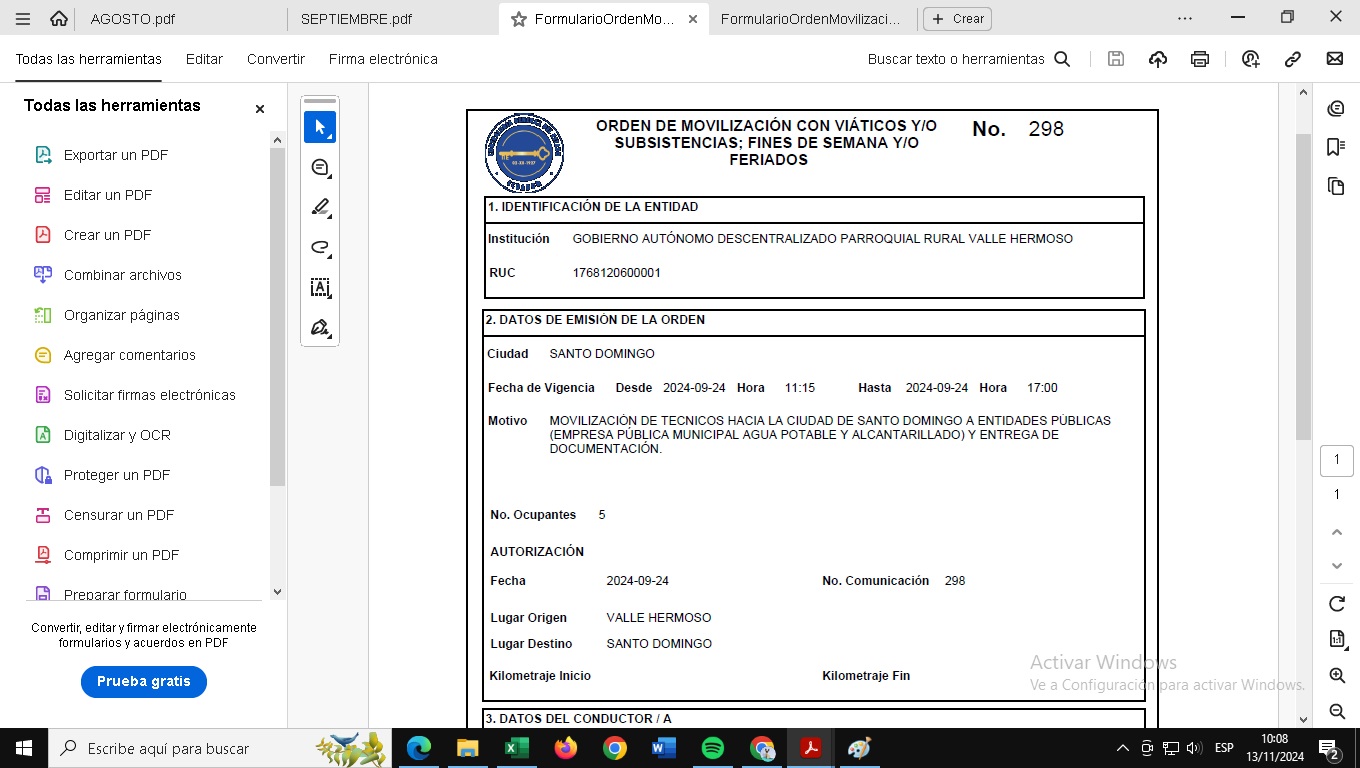Screen dimensions: 1360x768
Task: Select the text box tool
Action: (x=320, y=288)
